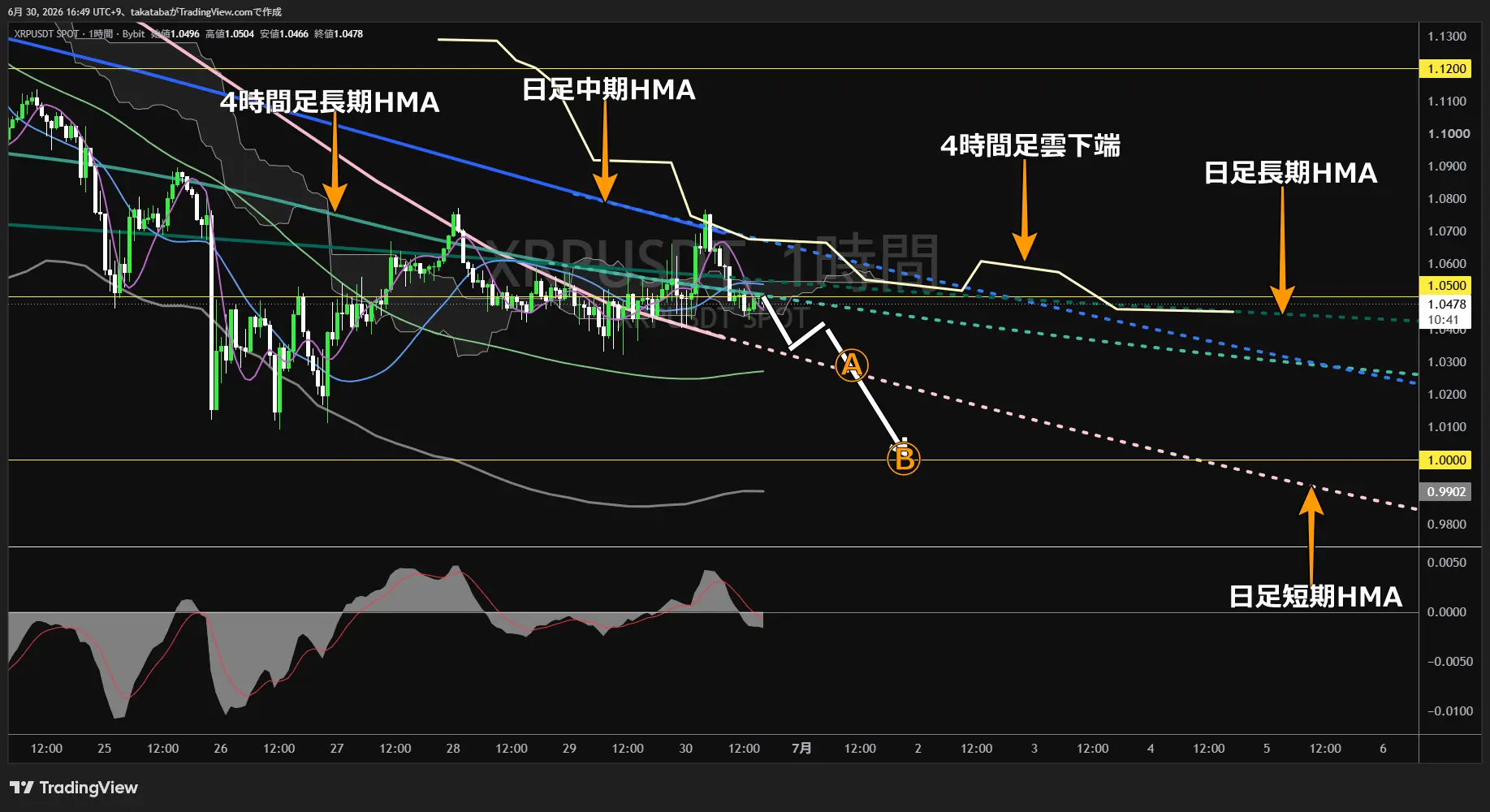Click the 1.1000 price axis tick

1449,134
